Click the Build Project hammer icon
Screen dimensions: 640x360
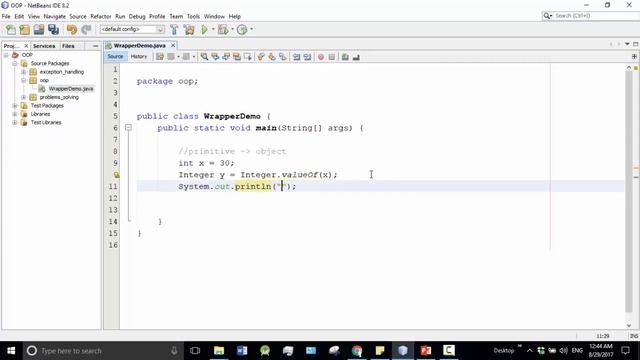pyautogui.click(x=174, y=29)
